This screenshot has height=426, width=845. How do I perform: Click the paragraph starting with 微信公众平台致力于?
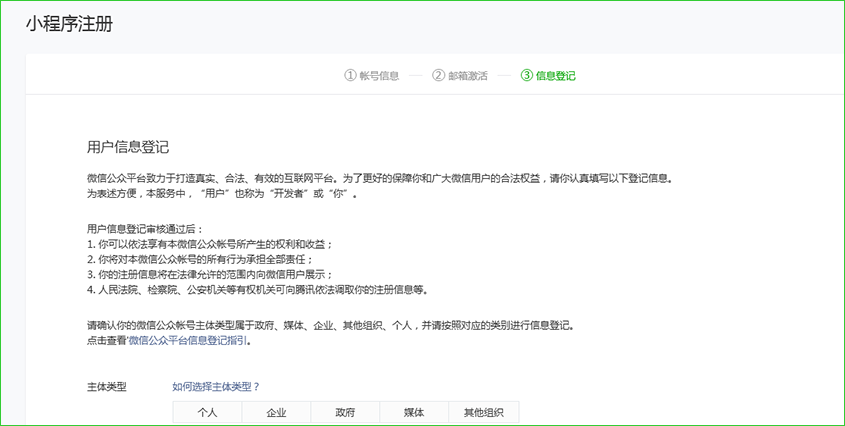tap(380, 178)
